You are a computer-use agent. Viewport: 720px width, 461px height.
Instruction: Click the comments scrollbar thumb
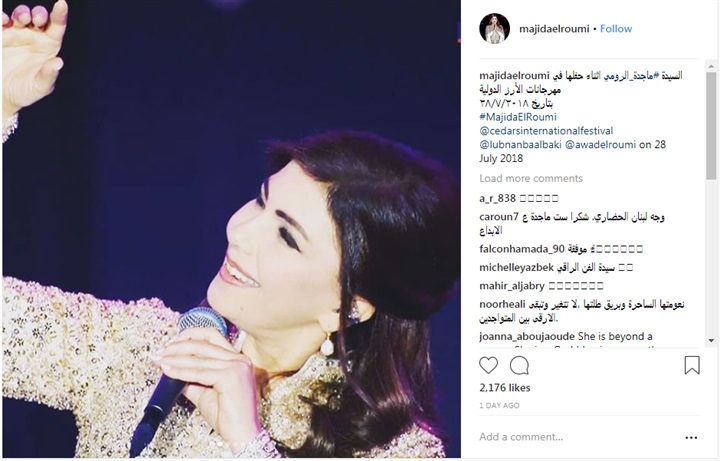coord(711,125)
